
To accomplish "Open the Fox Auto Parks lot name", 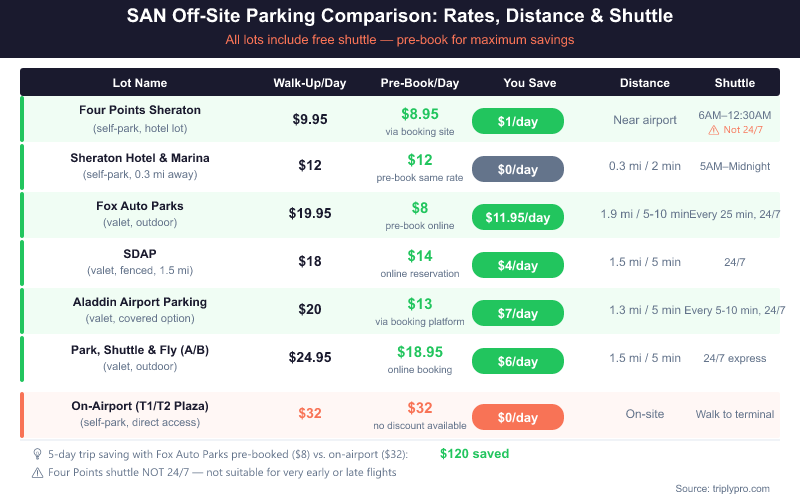I will (x=140, y=206).
